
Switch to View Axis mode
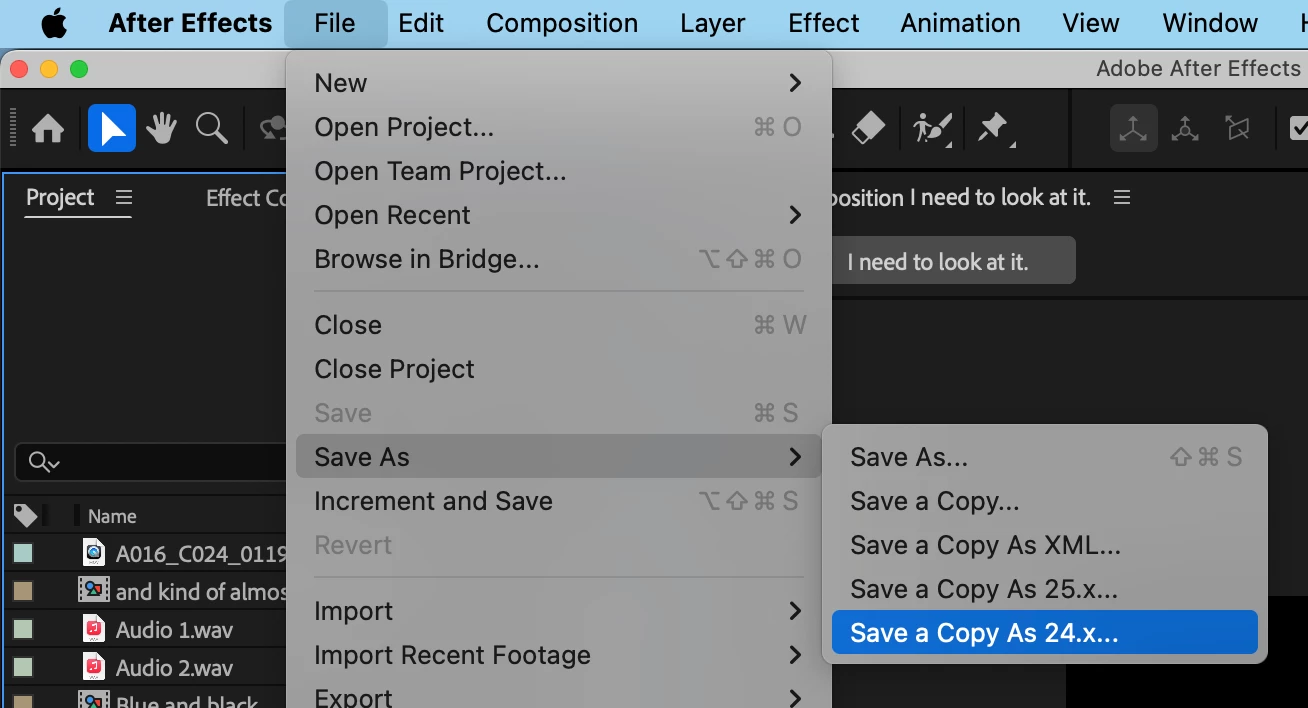click(x=1237, y=128)
